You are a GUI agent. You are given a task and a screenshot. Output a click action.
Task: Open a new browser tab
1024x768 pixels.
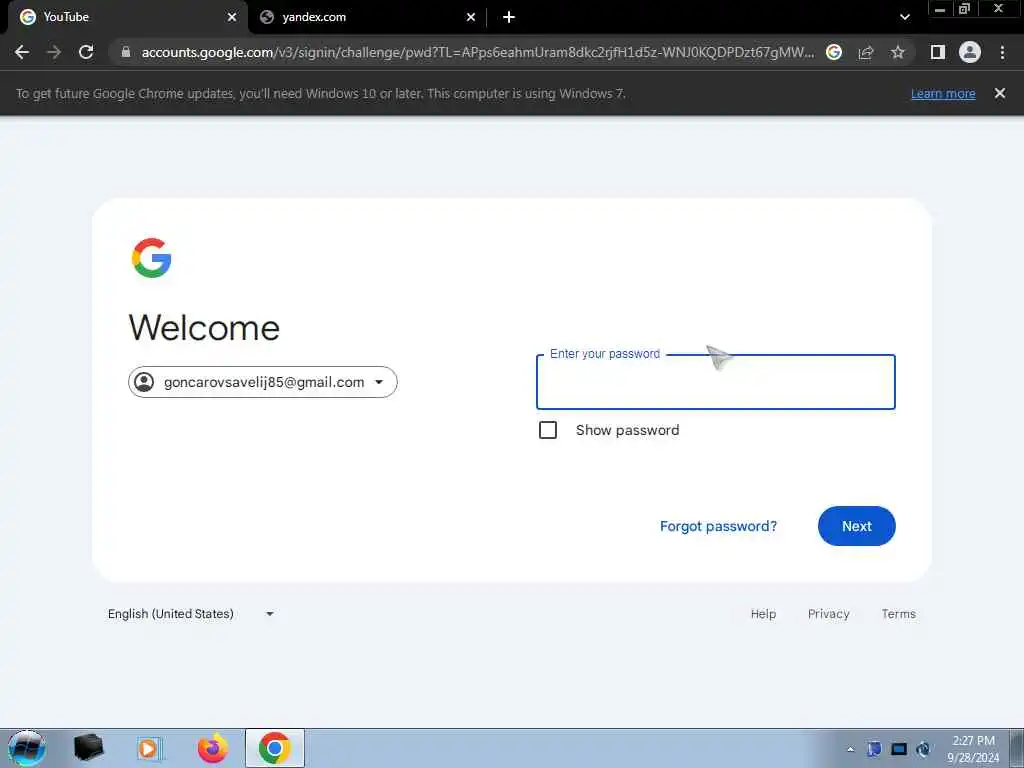[509, 17]
